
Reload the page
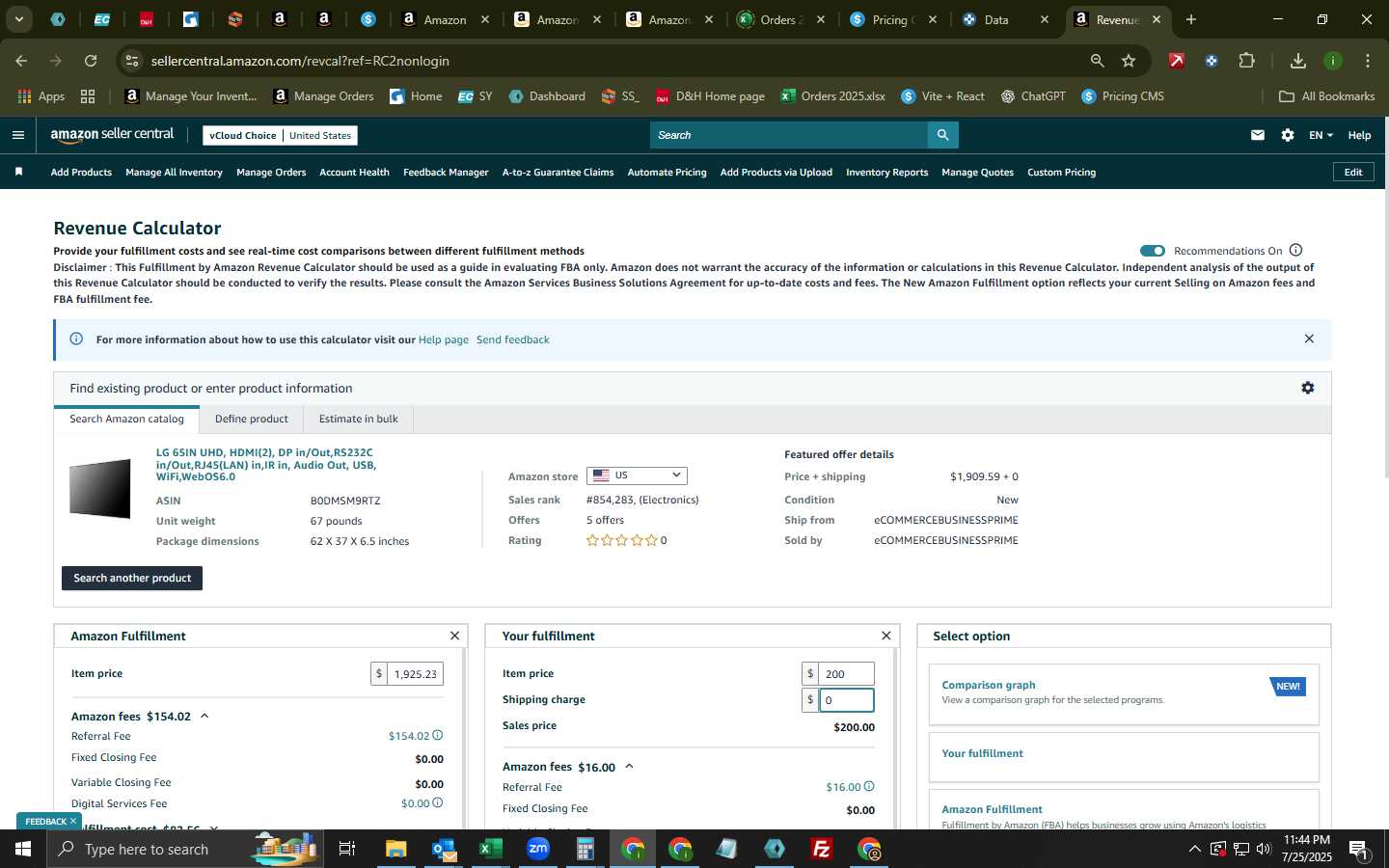pyautogui.click(x=90, y=61)
